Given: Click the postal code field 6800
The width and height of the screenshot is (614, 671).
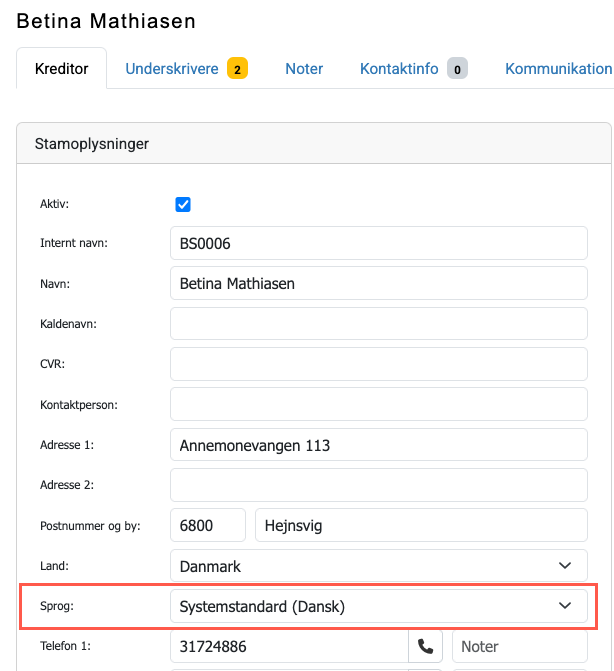Looking at the screenshot, I should click(x=208, y=525).
